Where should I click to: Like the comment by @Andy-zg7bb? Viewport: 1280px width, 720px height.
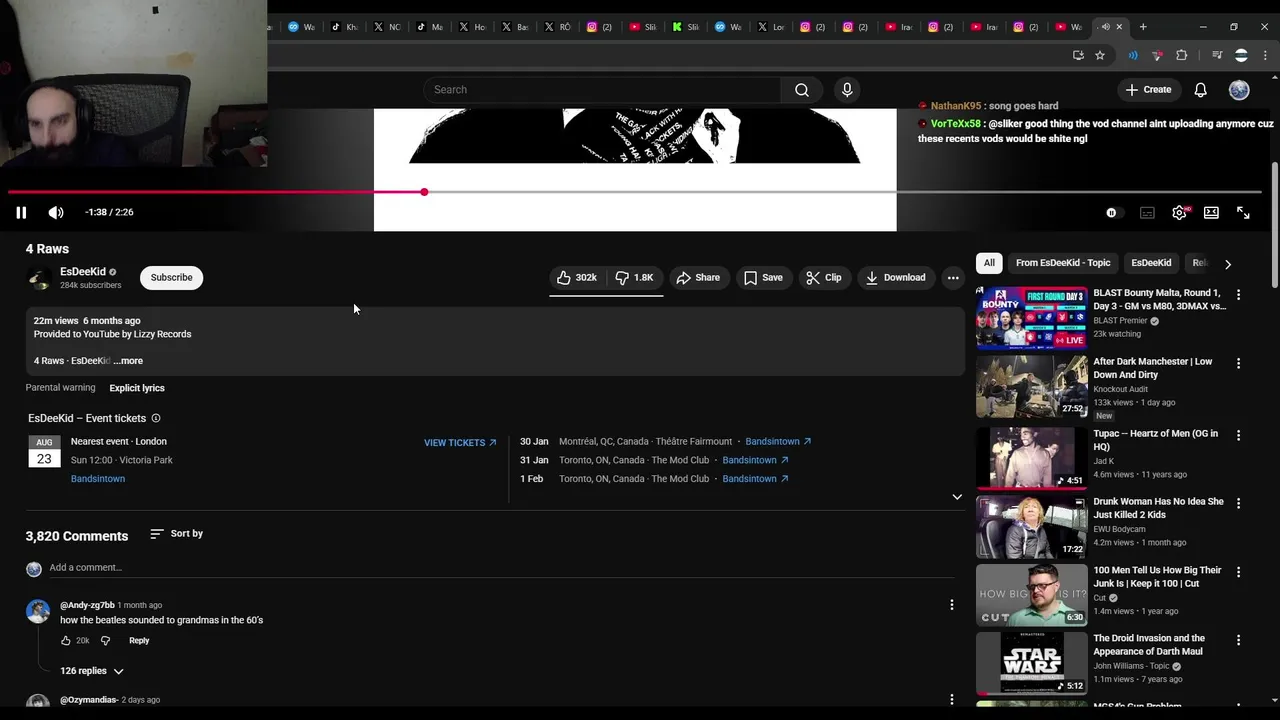pyautogui.click(x=66, y=641)
